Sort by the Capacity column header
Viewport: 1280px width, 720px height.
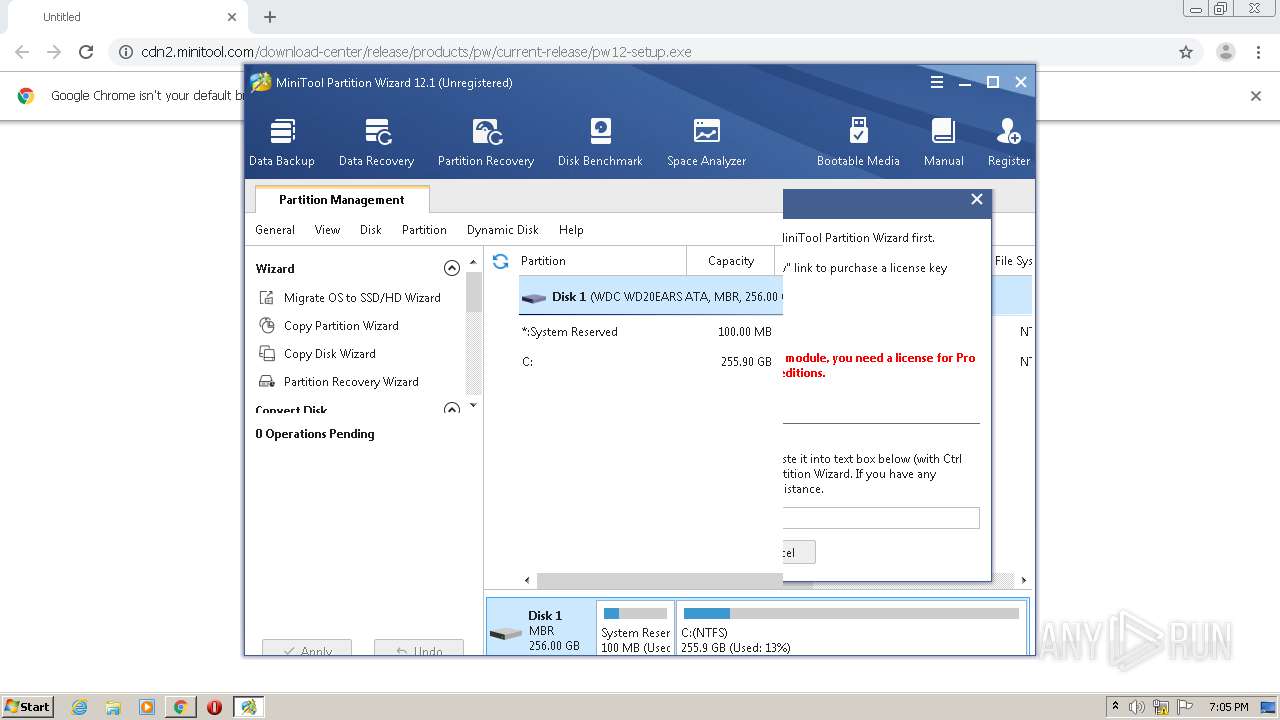(731, 261)
